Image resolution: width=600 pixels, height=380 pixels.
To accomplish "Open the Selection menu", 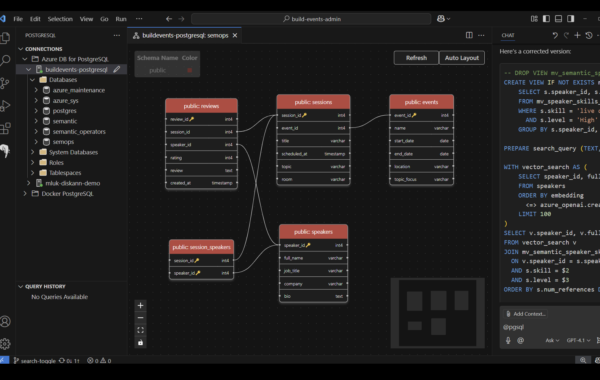I will [x=60, y=19].
